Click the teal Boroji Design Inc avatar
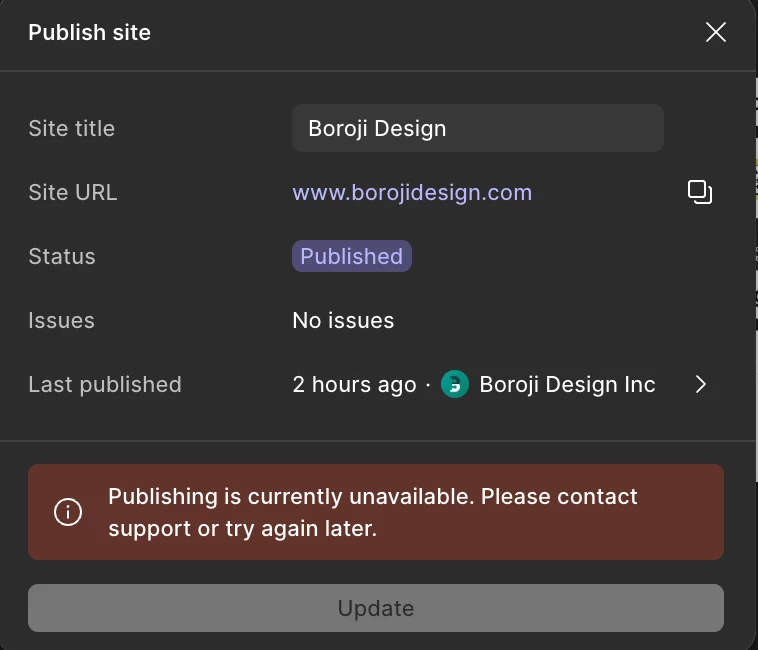Screen dimensions: 758x650 pyautogui.click(x=454, y=384)
